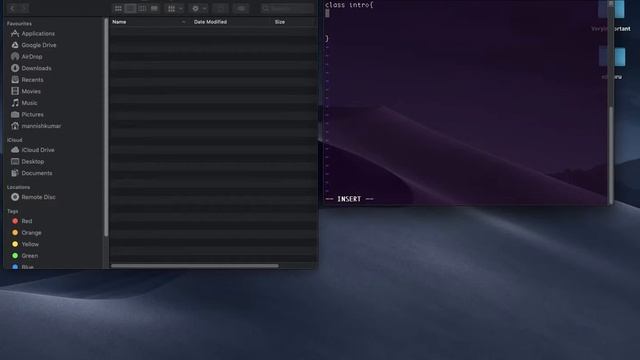The image size is (640, 360).
Task: Open the Downloads folder in sidebar
Action: tap(31, 68)
